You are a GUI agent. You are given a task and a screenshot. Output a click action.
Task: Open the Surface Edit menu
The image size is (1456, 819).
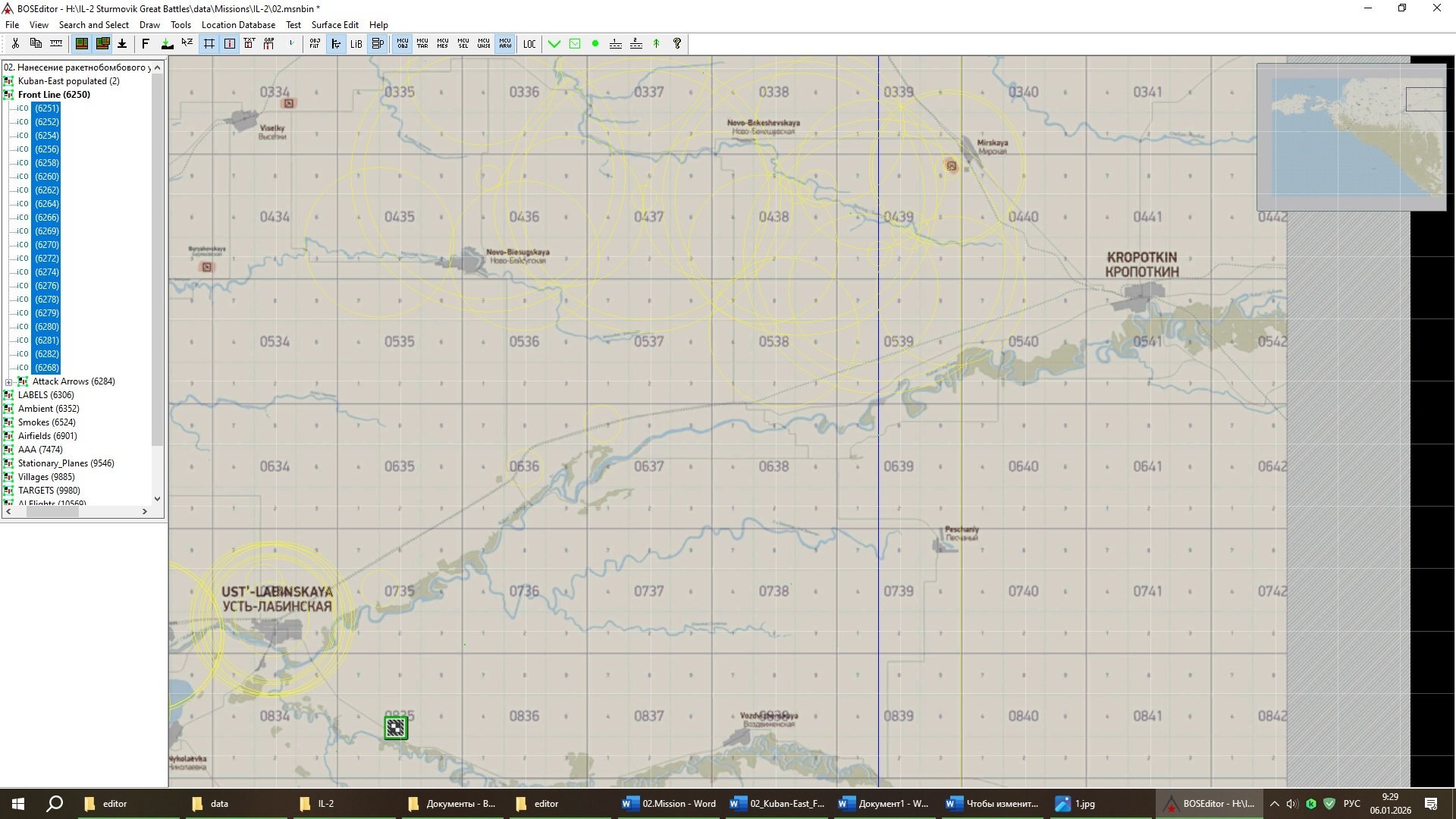coord(334,25)
